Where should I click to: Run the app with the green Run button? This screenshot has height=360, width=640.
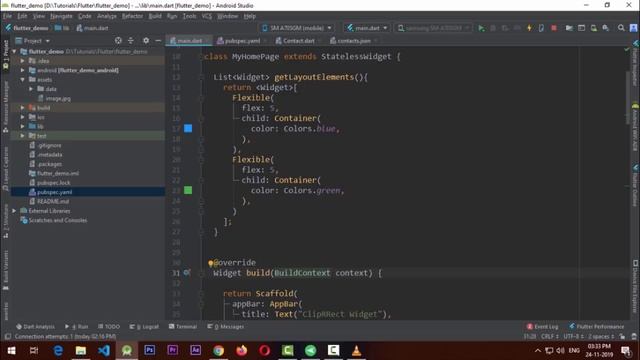click(482, 28)
